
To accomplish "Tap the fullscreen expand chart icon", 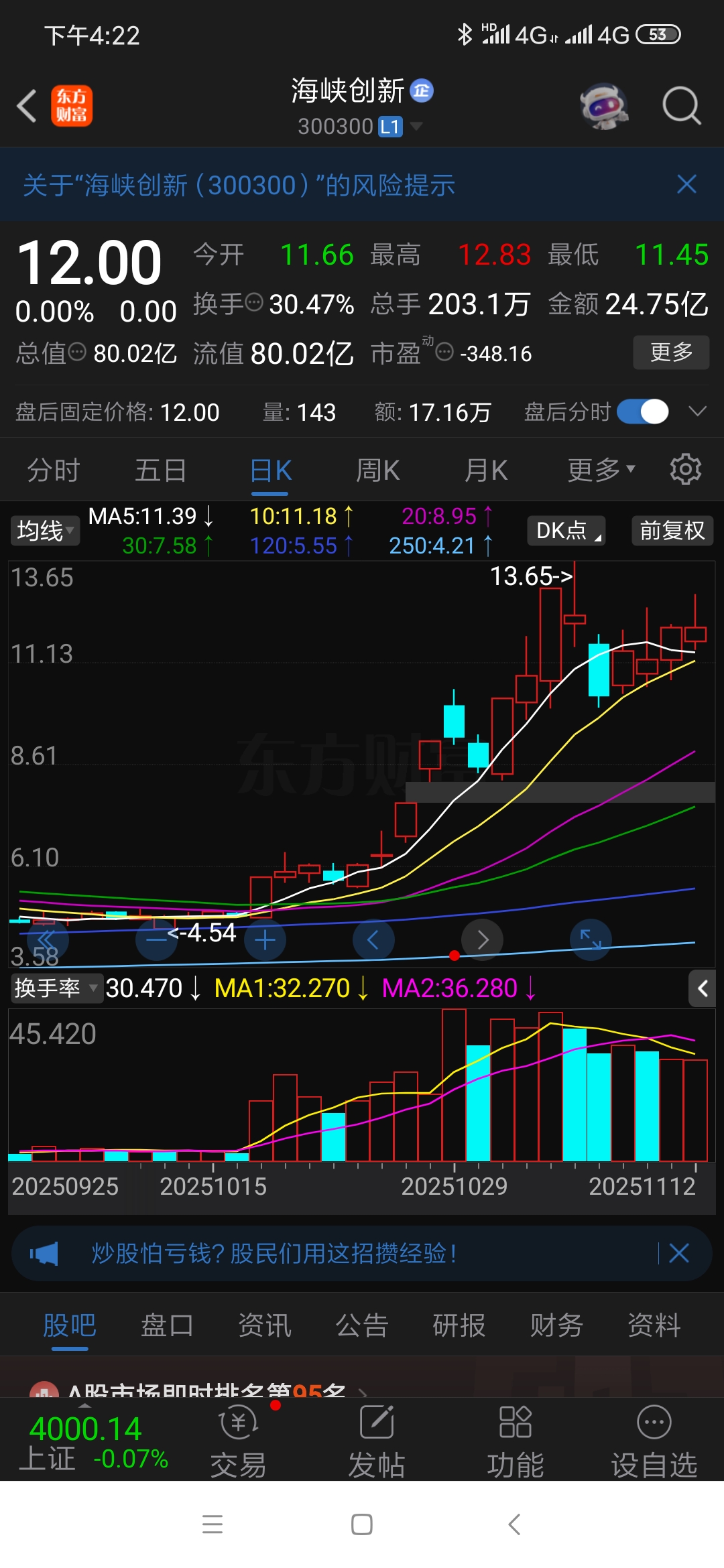I will 591,939.
